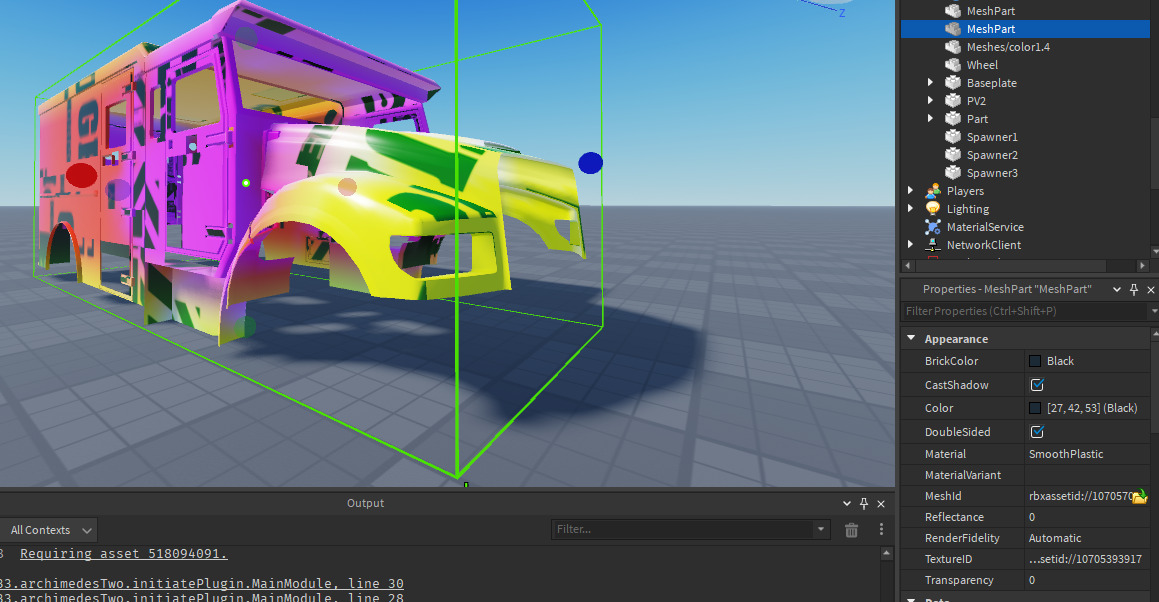This screenshot has width=1159, height=602.
Task: Open the Output filter dropdown arrow
Action: (x=820, y=530)
